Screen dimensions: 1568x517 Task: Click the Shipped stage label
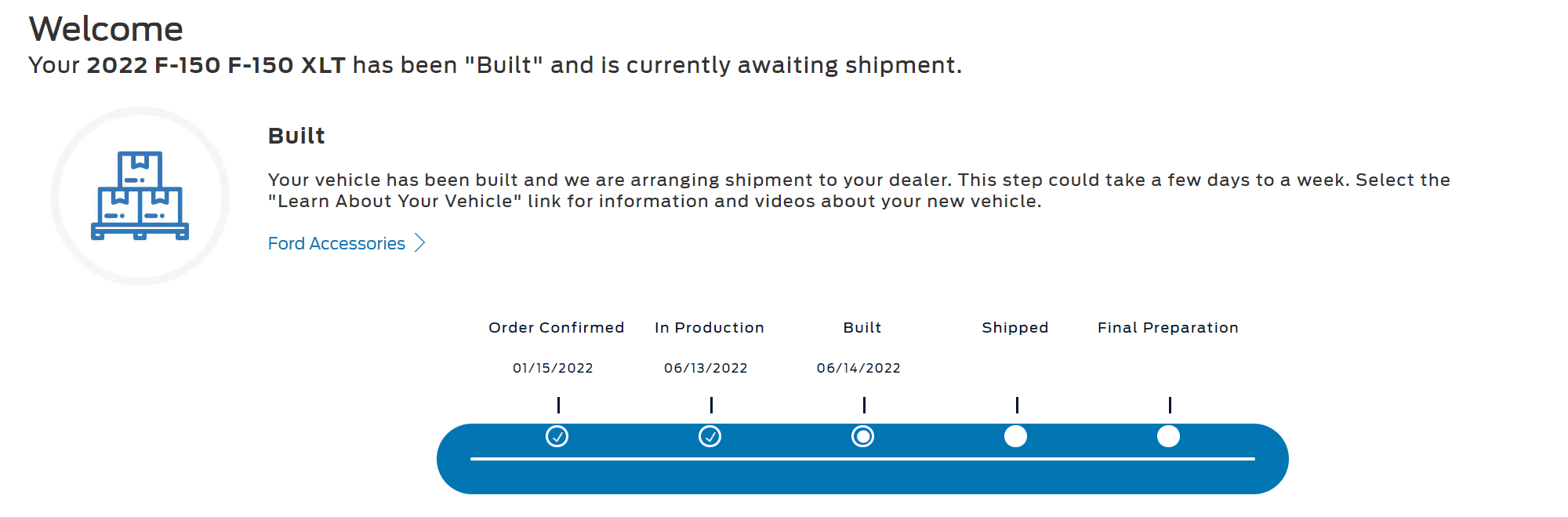pyautogui.click(x=1014, y=327)
